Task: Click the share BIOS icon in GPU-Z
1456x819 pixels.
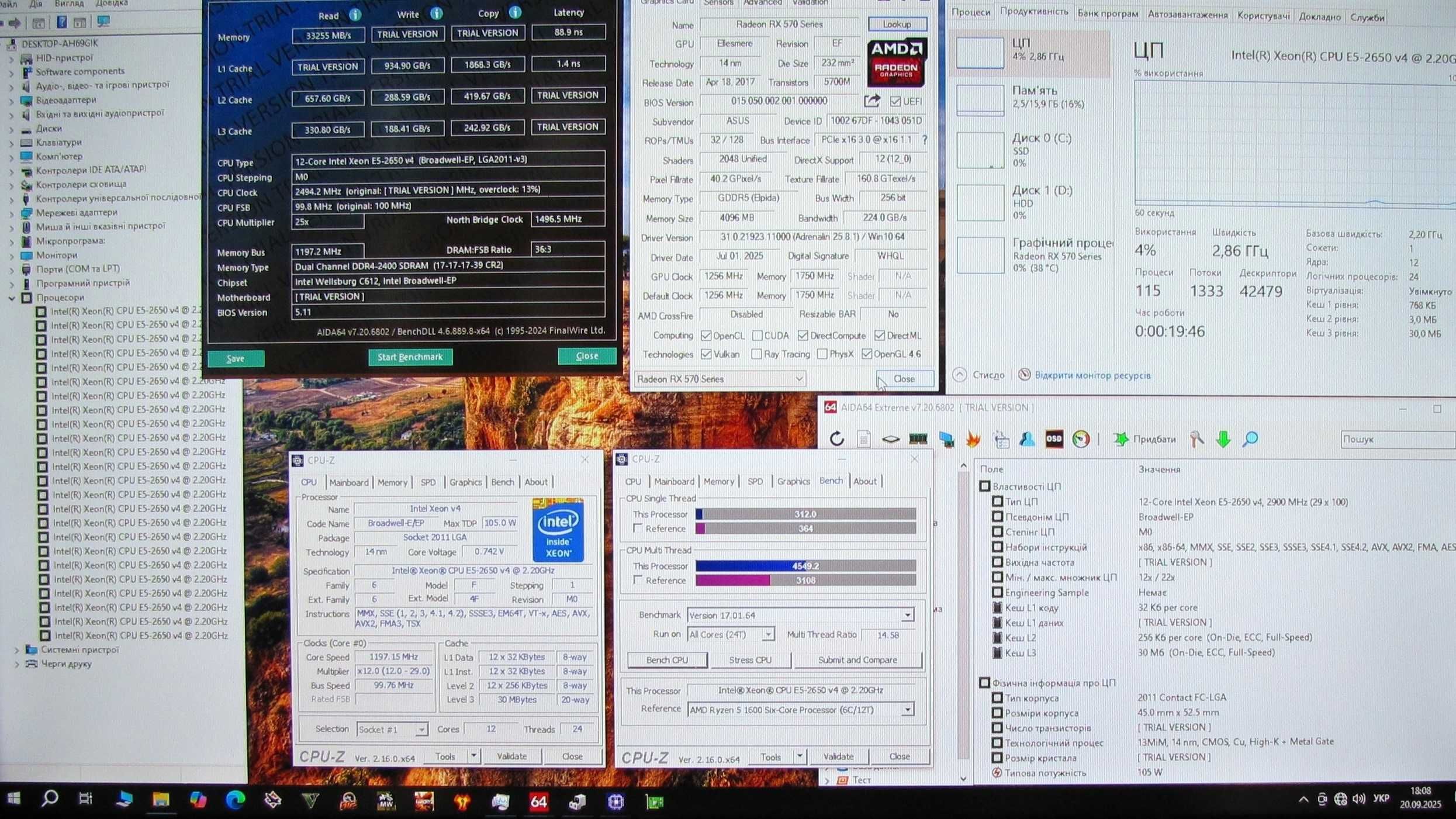Action: coord(871,101)
